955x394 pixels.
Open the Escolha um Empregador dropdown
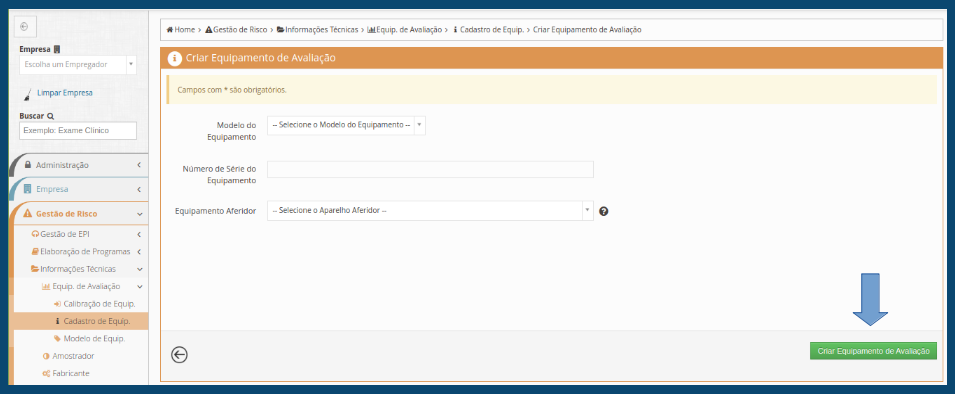(x=78, y=64)
